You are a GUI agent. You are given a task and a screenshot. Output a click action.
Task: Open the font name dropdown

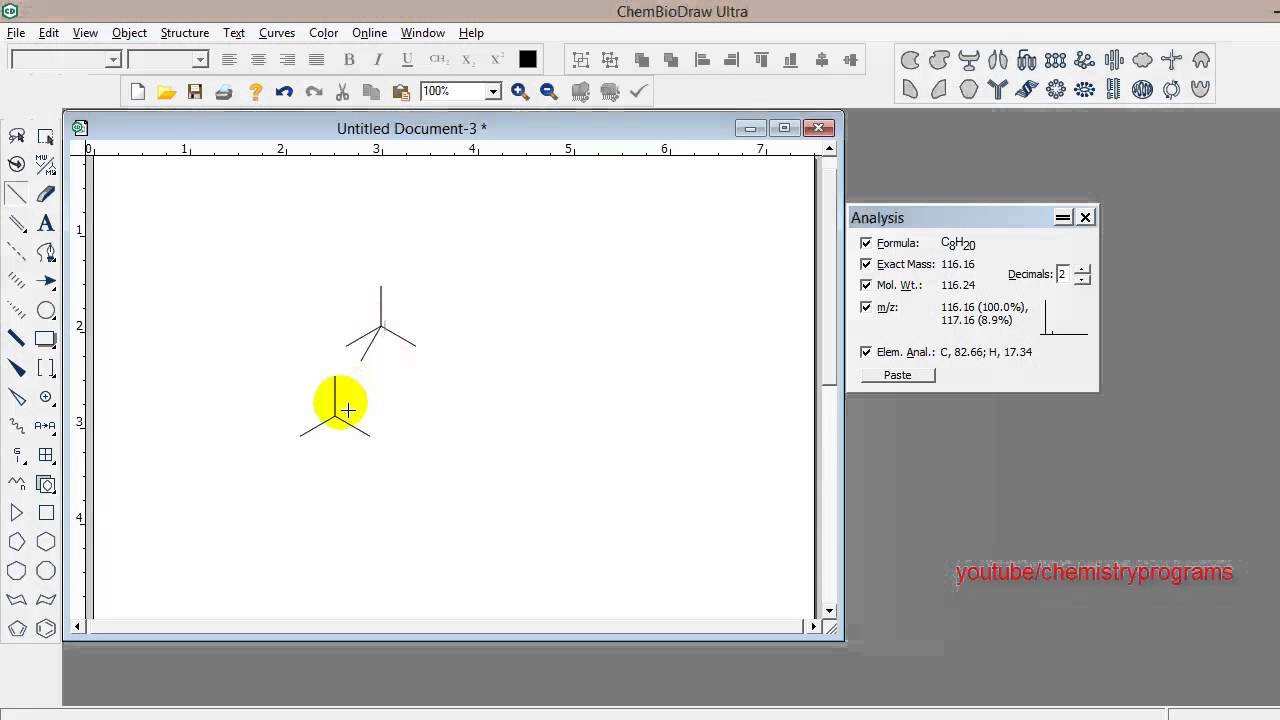pyautogui.click(x=113, y=60)
